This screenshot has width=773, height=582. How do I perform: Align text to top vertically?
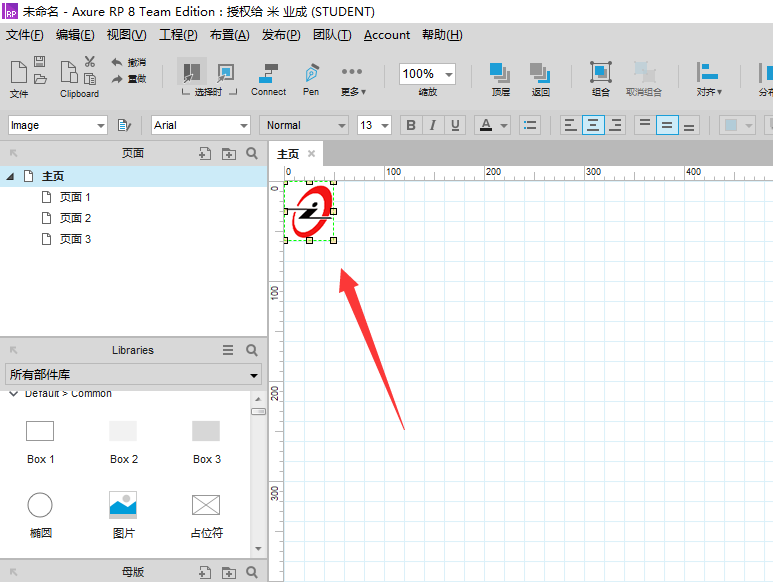[x=645, y=125]
